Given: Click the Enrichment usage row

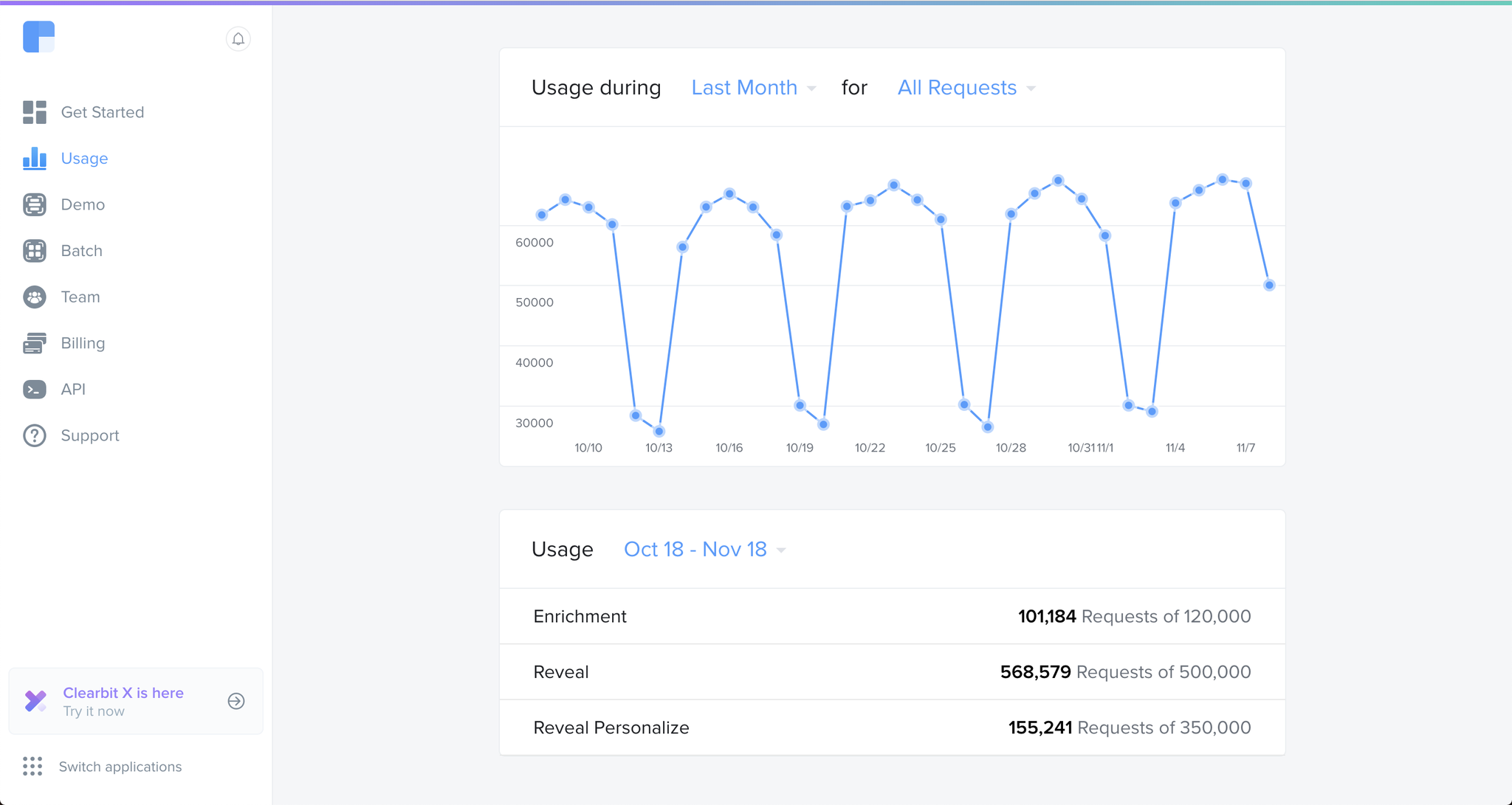Looking at the screenshot, I should [x=892, y=616].
